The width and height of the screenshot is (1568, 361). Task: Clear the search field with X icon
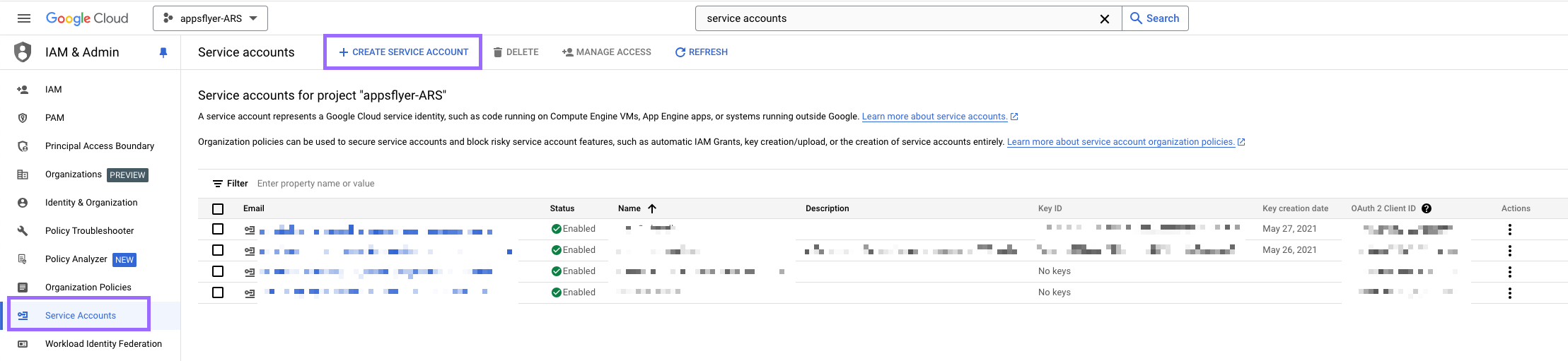point(1104,19)
